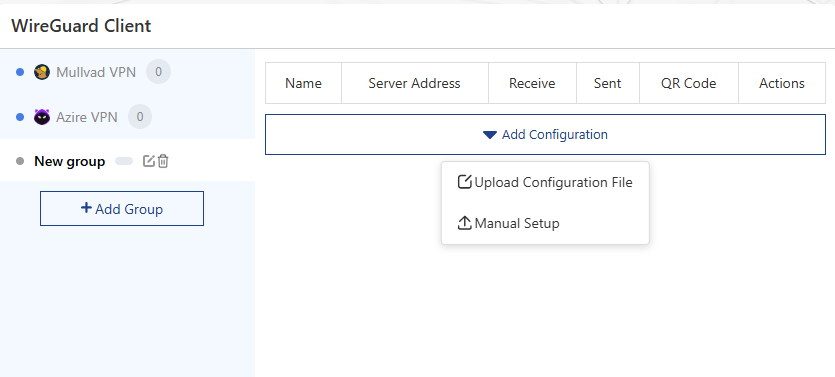Click the Server Address column header
This screenshot has height=377, width=835.
tap(415, 83)
